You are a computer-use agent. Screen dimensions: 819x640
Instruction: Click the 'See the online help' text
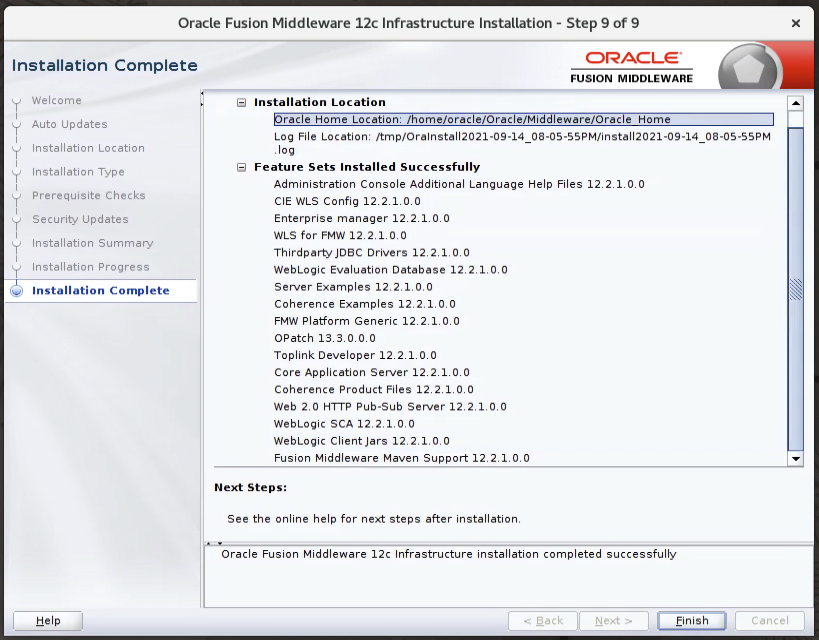[373, 519]
